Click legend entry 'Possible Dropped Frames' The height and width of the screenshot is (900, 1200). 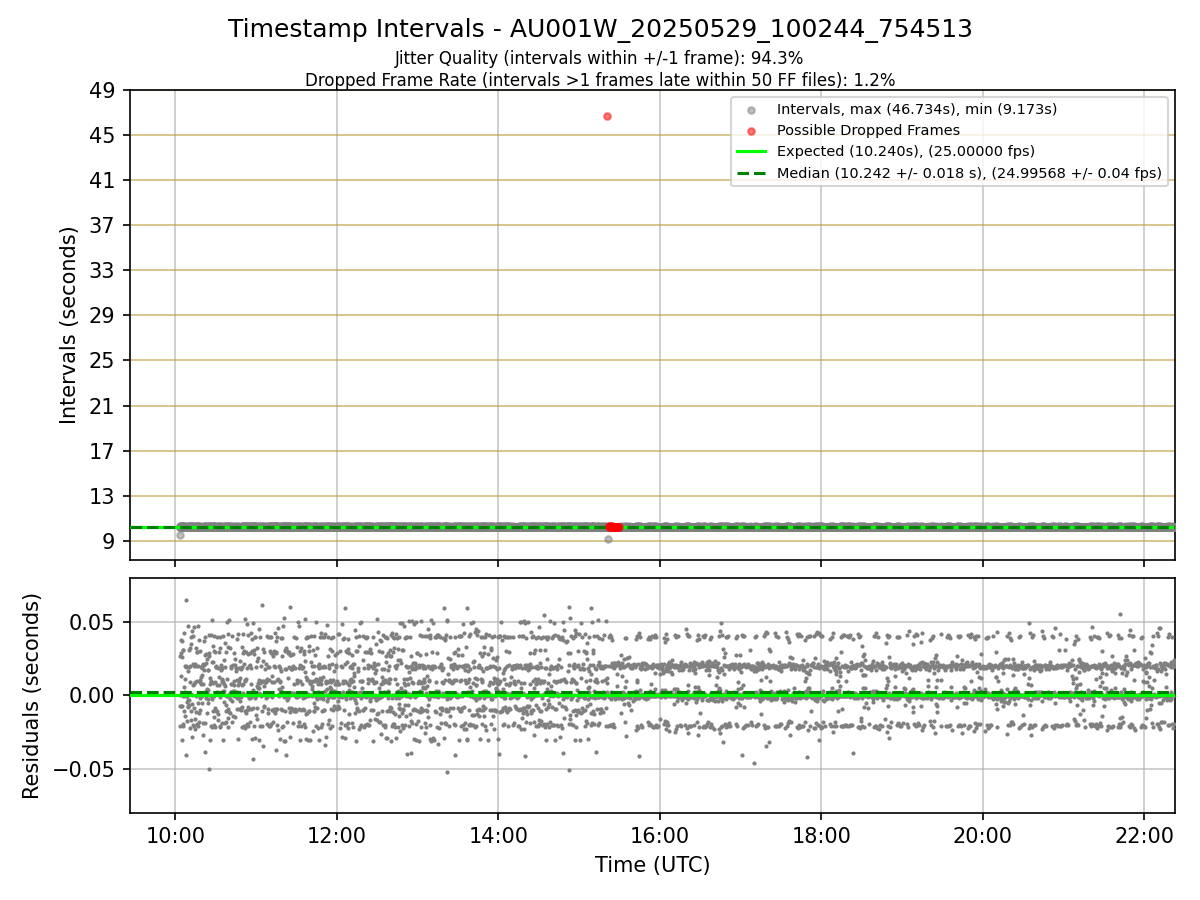(x=868, y=130)
